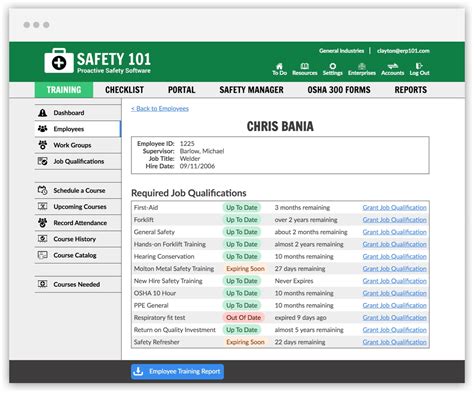Click the Schedule a Course calendar icon
The width and height of the screenshot is (474, 393).
tap(43, 190)
